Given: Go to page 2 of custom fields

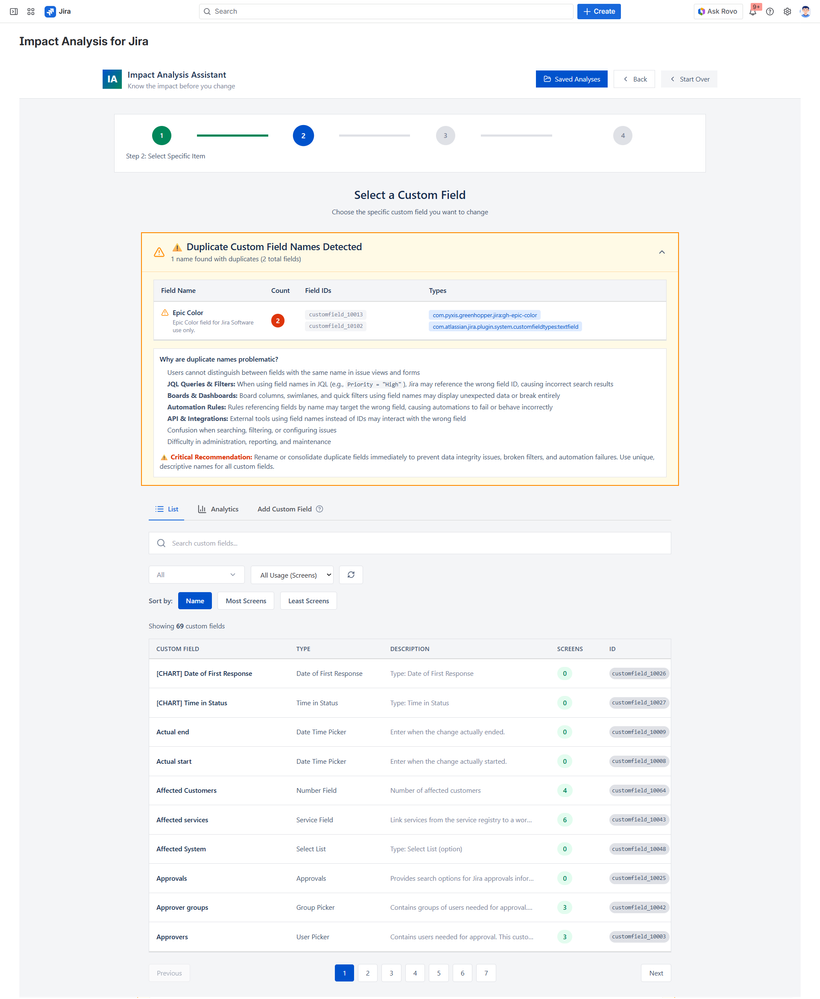Looking at the screenshot, I should point(367,972).
